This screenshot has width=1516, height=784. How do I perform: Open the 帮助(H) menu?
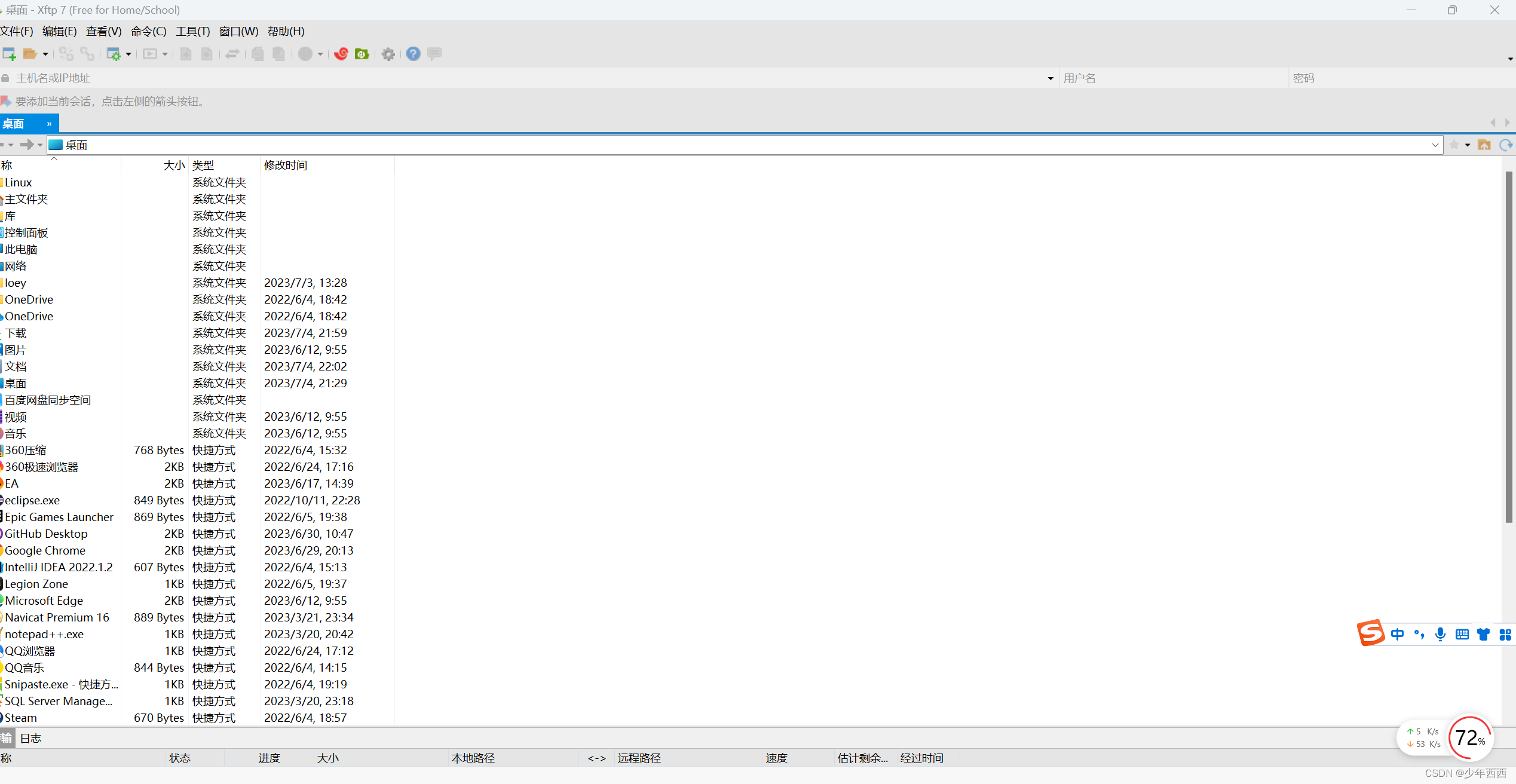(x=286, y=31)
